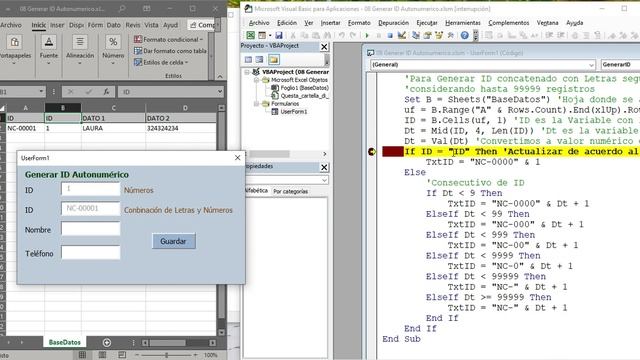Screen dimensions: 640x360
Task: Click the Reset stop square icon in VBA toolbar
Action: pyautogui.click(x=390, y=36)
